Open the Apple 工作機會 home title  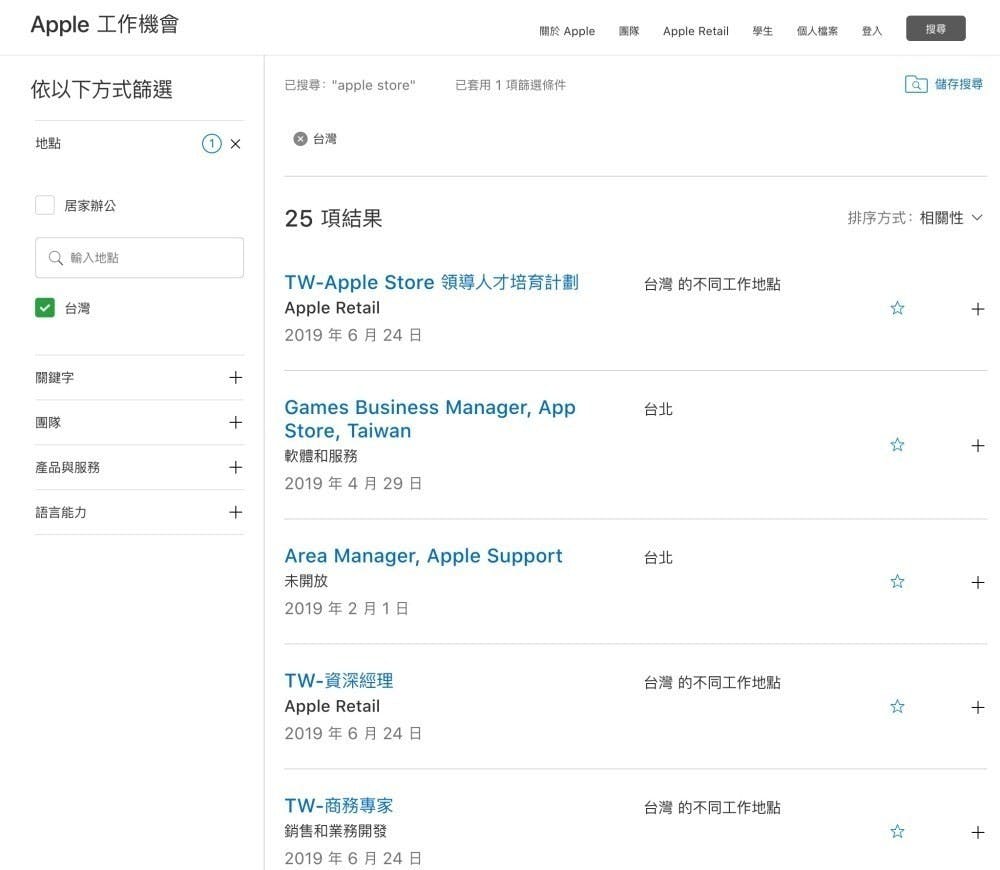[x=105, y=25]
